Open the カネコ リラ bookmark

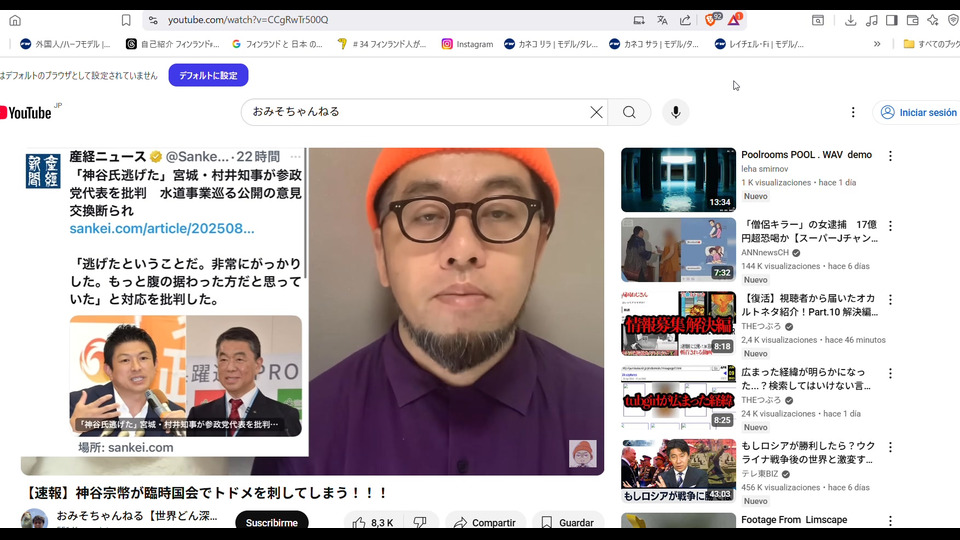(551, 44)
